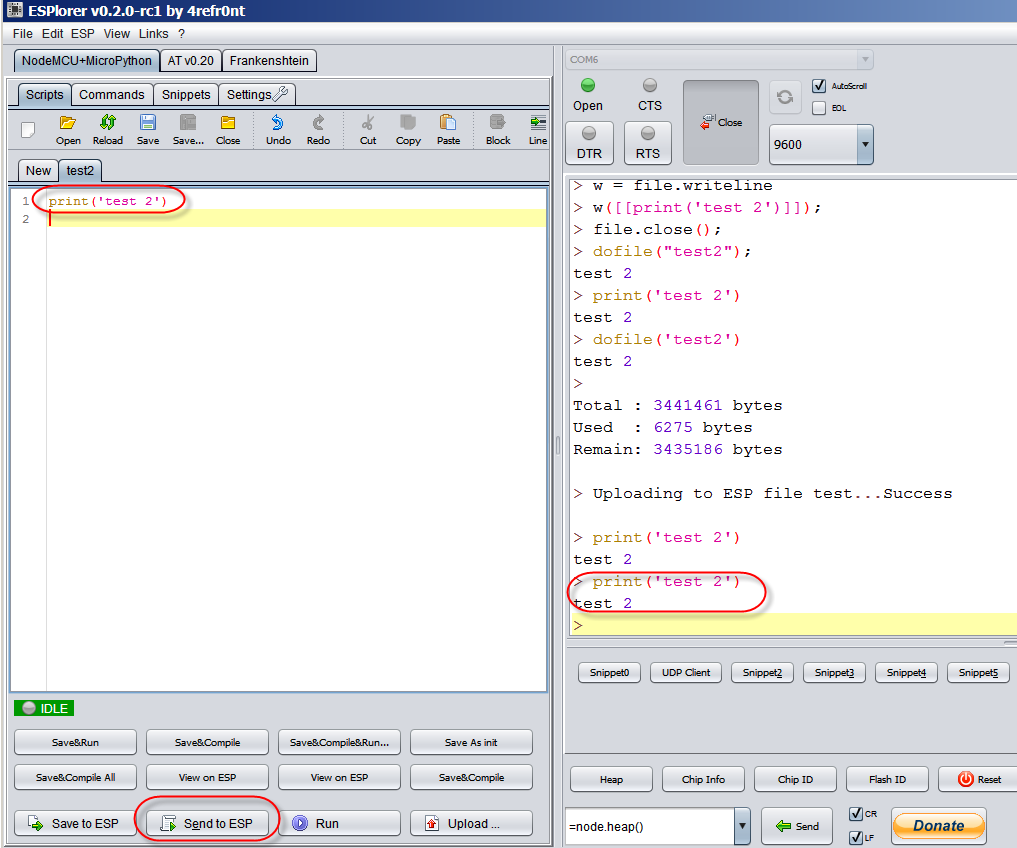Select the test2 file tab
1017x848 pixels.
click(80, 171)
